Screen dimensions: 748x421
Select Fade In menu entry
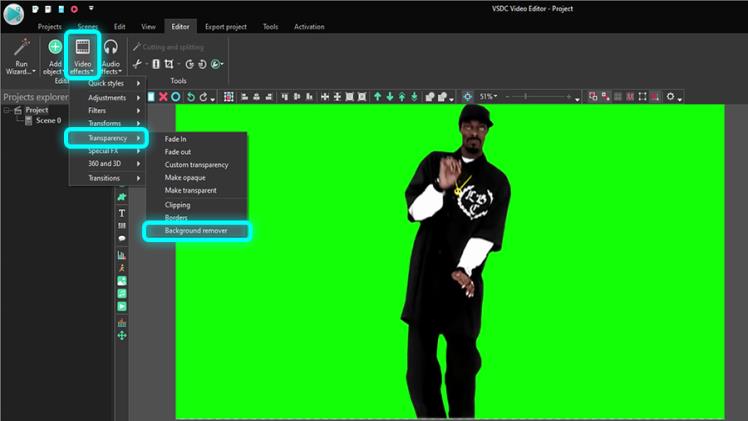coord(176,139)
